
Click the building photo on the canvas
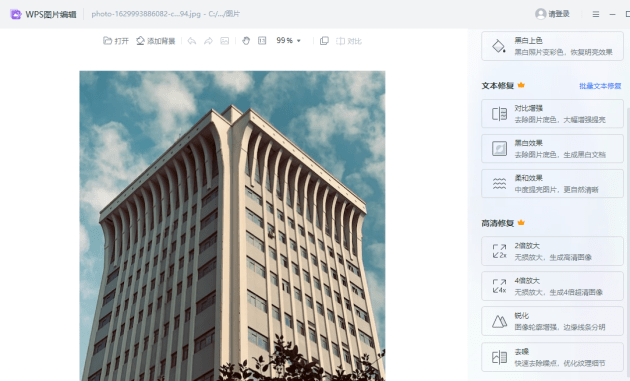pyautogui.click(x=232, y=226)
